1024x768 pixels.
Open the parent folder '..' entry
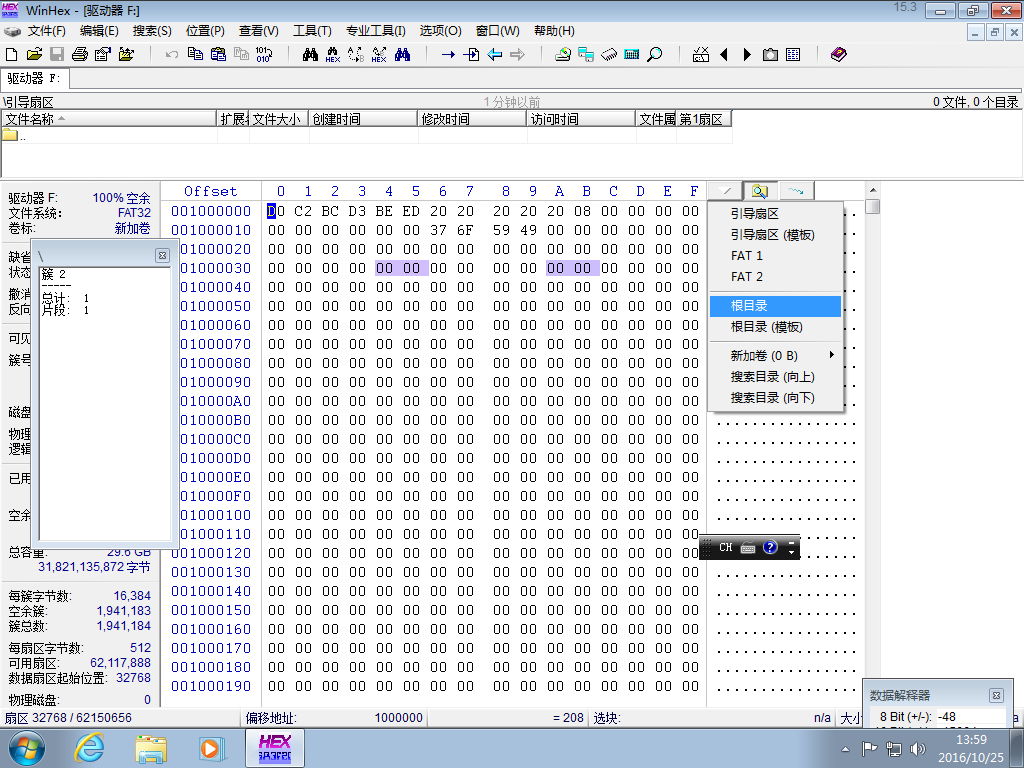14,136
